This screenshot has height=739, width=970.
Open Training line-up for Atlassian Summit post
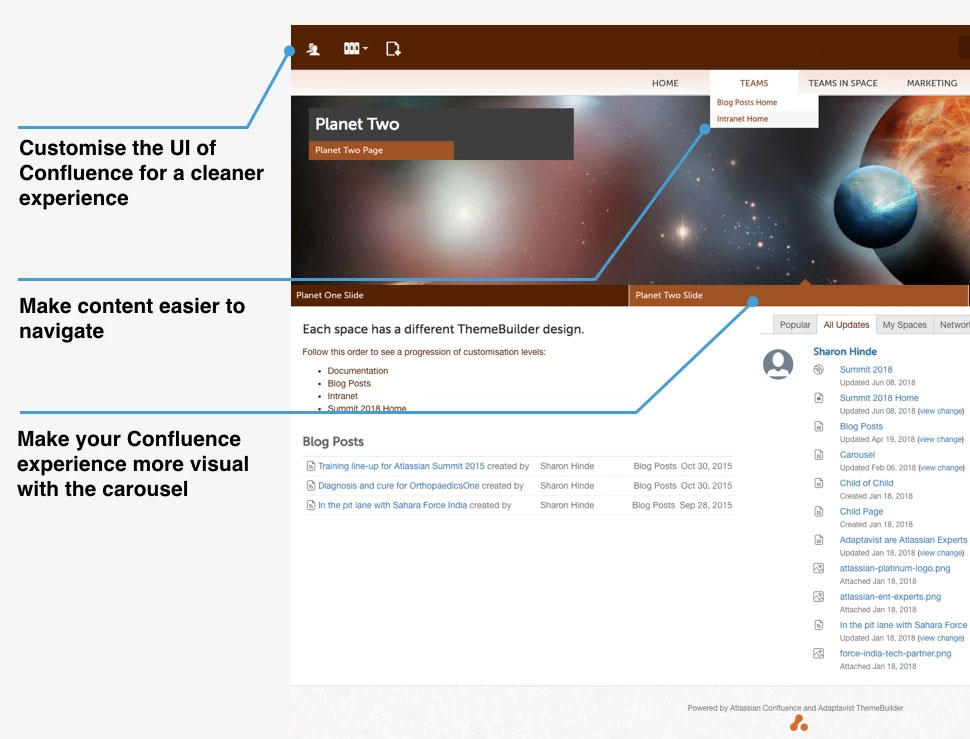pyautogui.click(x=401, y=466)
